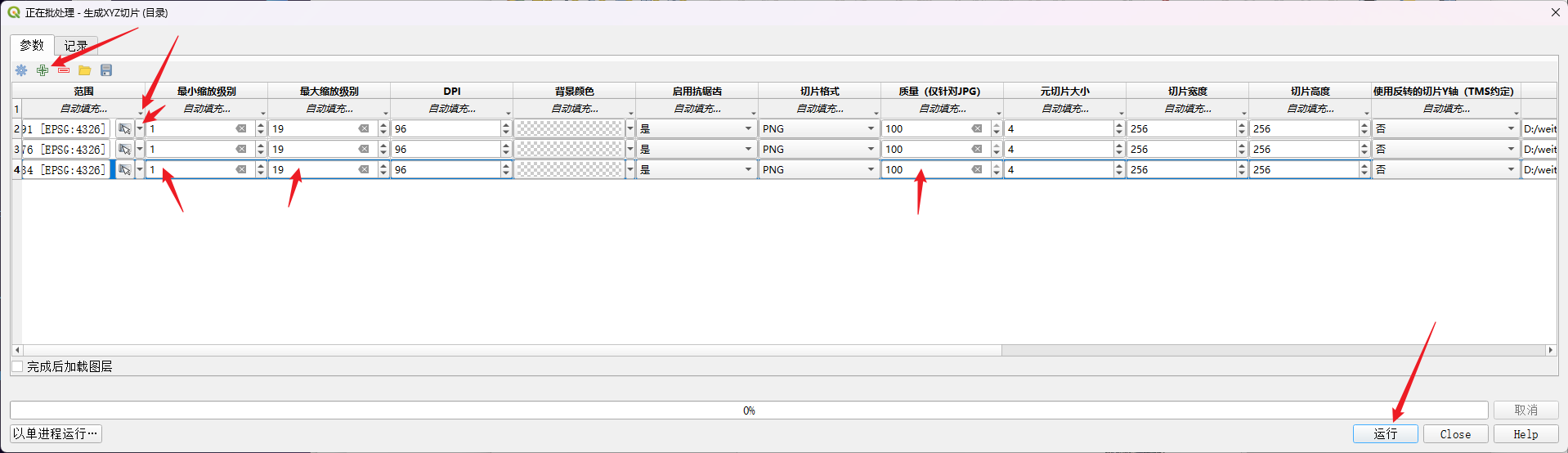
Task: Pick the 背景颜色 swatch in row 2
Action: pyautogui.click(x=570, y=129)
